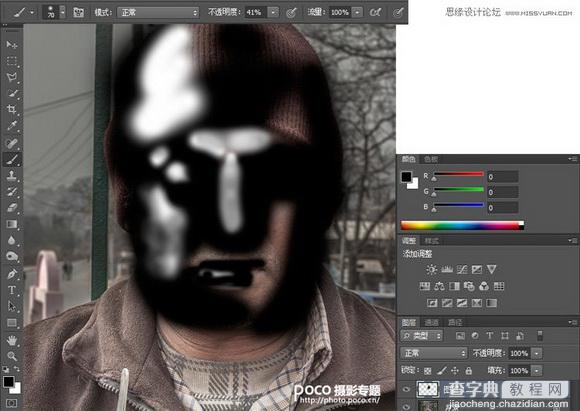Open the layer blend mode dropdown
This screenshot has width=580, height=411.
coord(434,353)
